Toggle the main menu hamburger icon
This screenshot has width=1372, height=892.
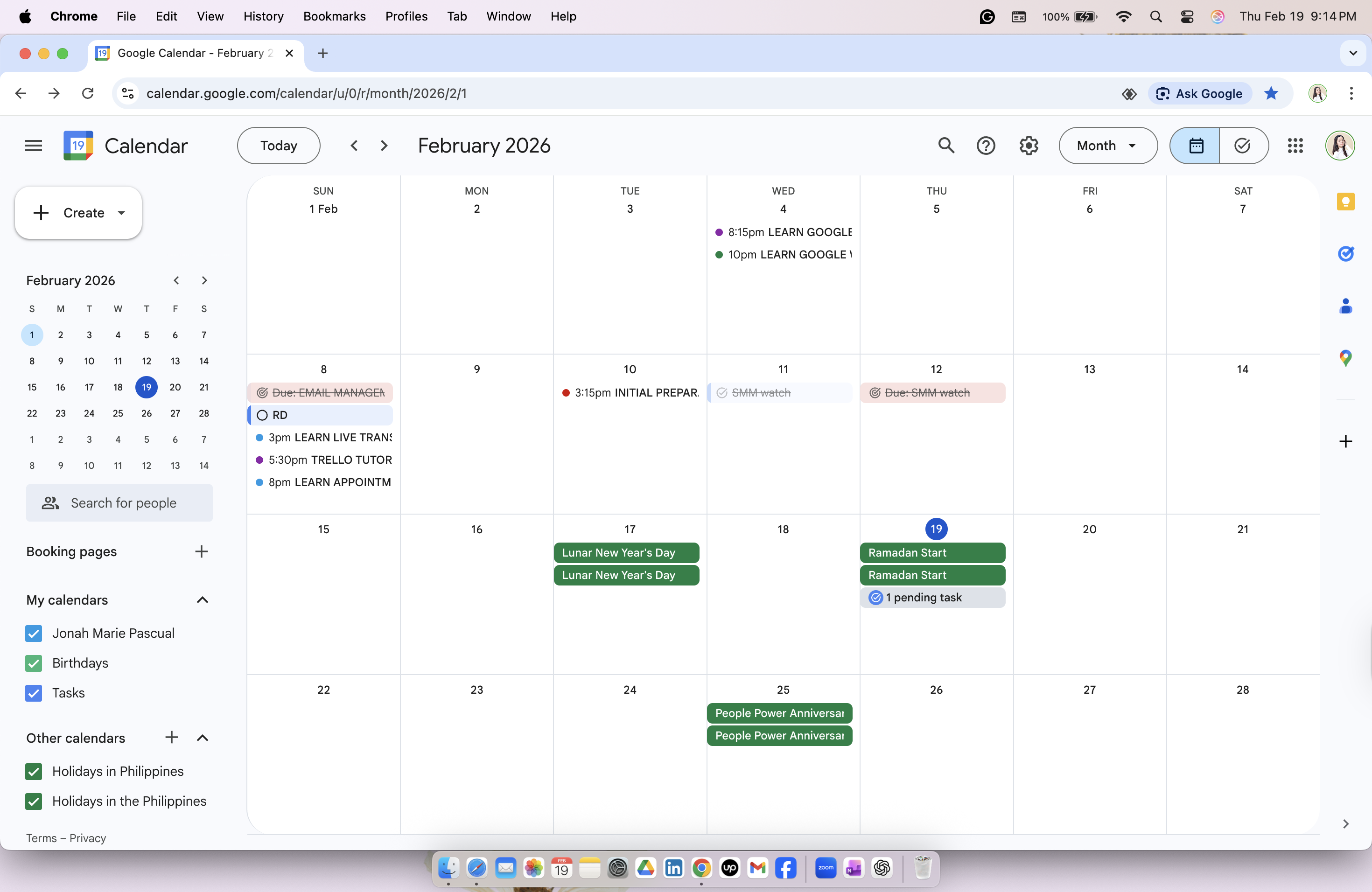point(34,146)
